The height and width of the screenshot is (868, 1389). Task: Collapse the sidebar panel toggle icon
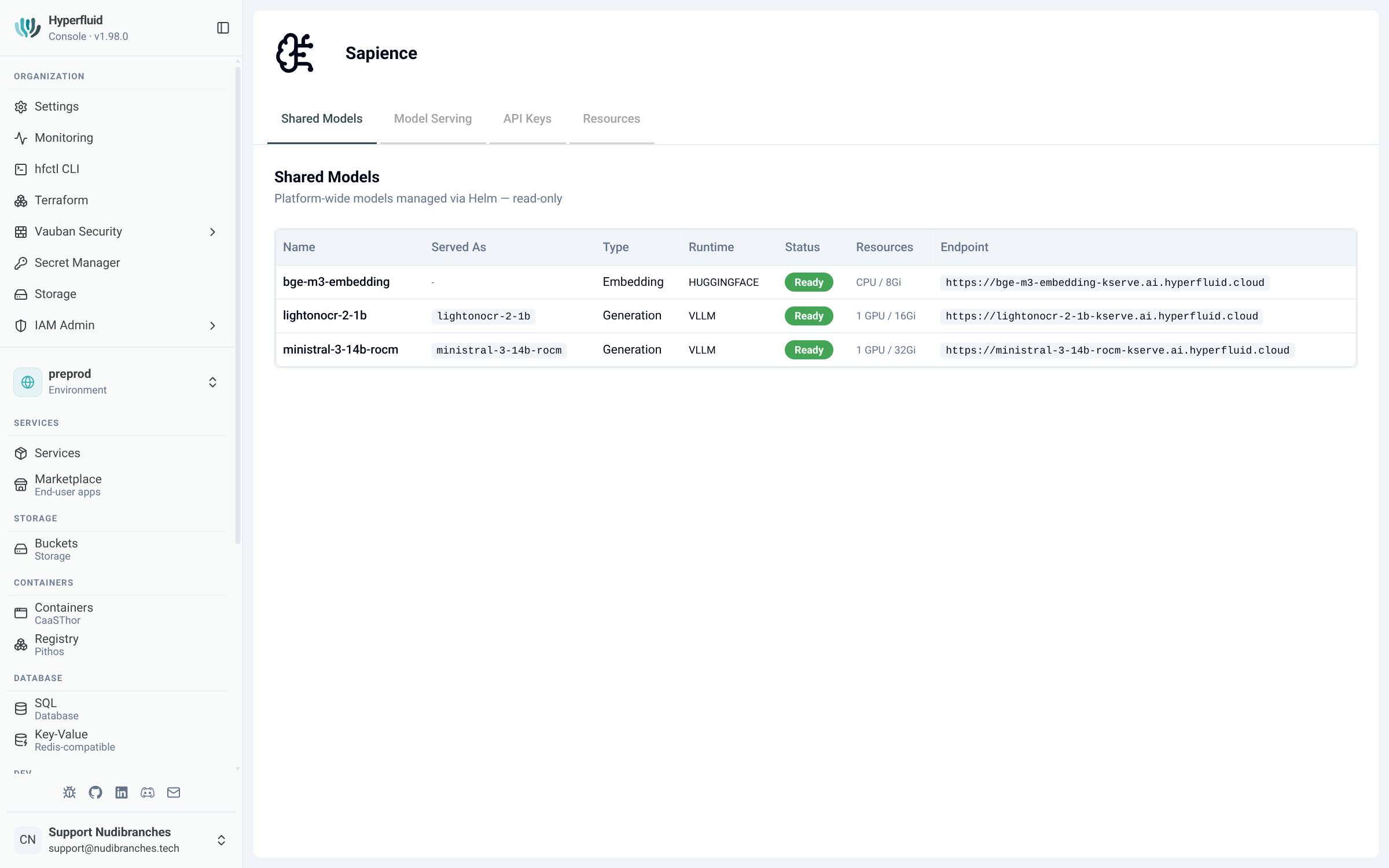[223, 28]
